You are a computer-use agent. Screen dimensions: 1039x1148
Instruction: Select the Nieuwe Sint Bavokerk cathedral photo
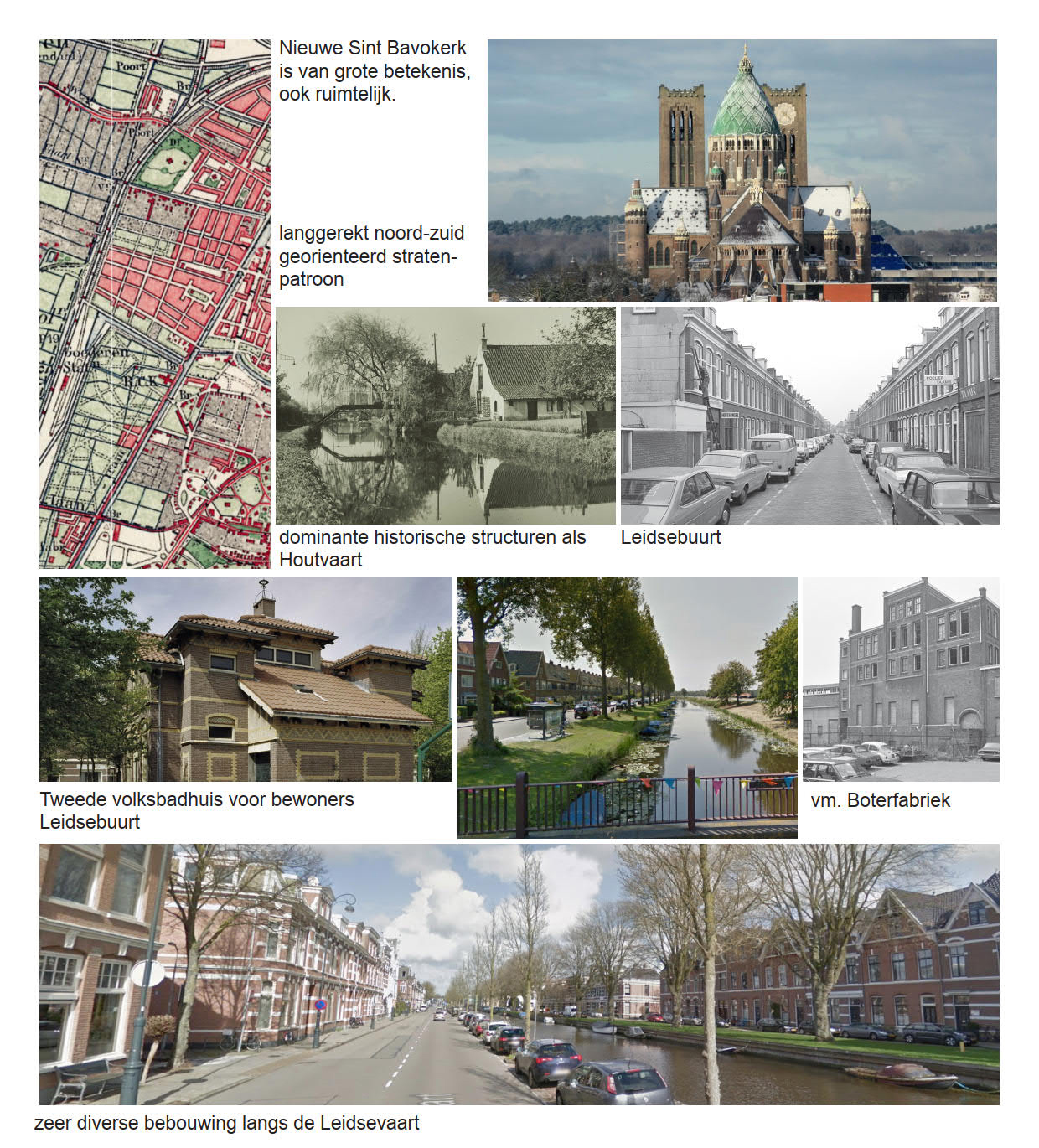coord(742,170)
